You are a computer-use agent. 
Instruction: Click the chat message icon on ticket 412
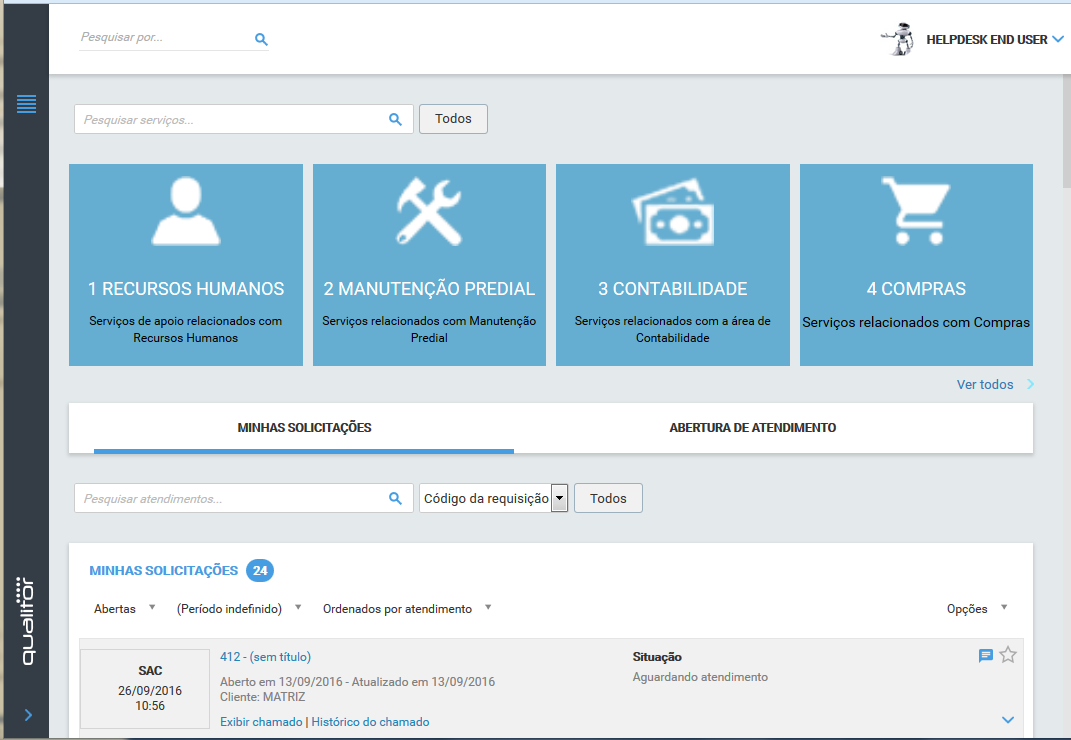(985, 656)
